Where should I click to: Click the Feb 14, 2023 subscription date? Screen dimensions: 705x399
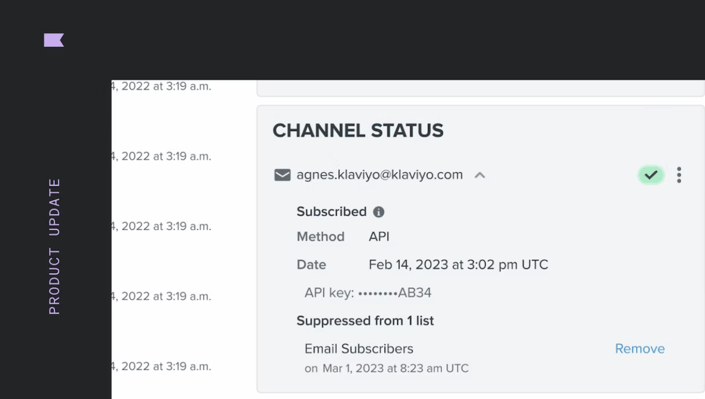point(458,265)
